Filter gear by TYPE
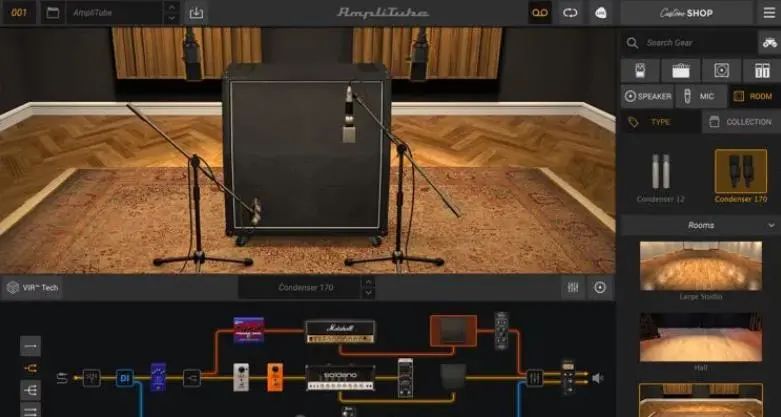The height and width of the screenshot is (417, 781). pyautogui.click(x=660, y=122)
